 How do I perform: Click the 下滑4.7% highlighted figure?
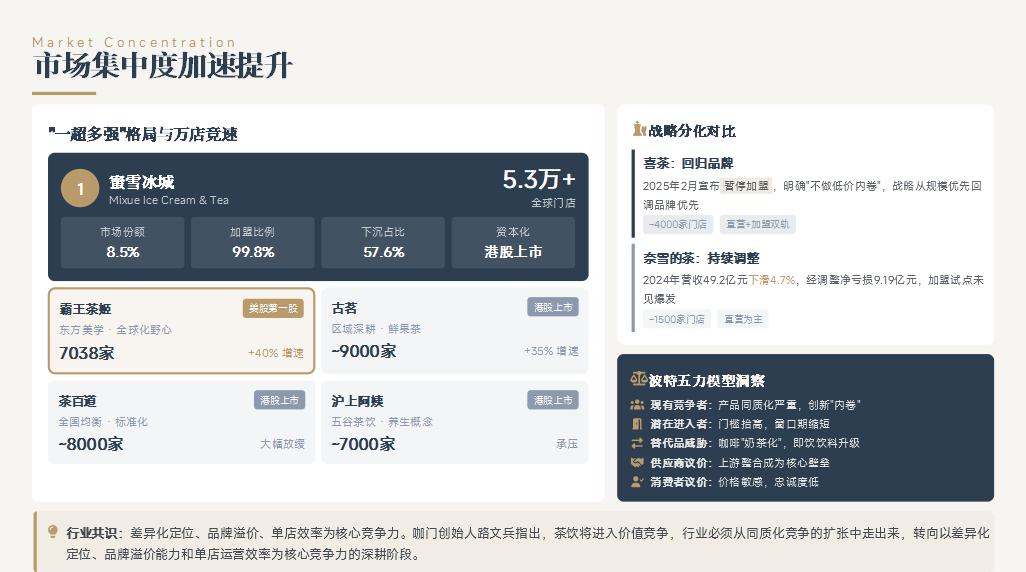coord(772,280)
